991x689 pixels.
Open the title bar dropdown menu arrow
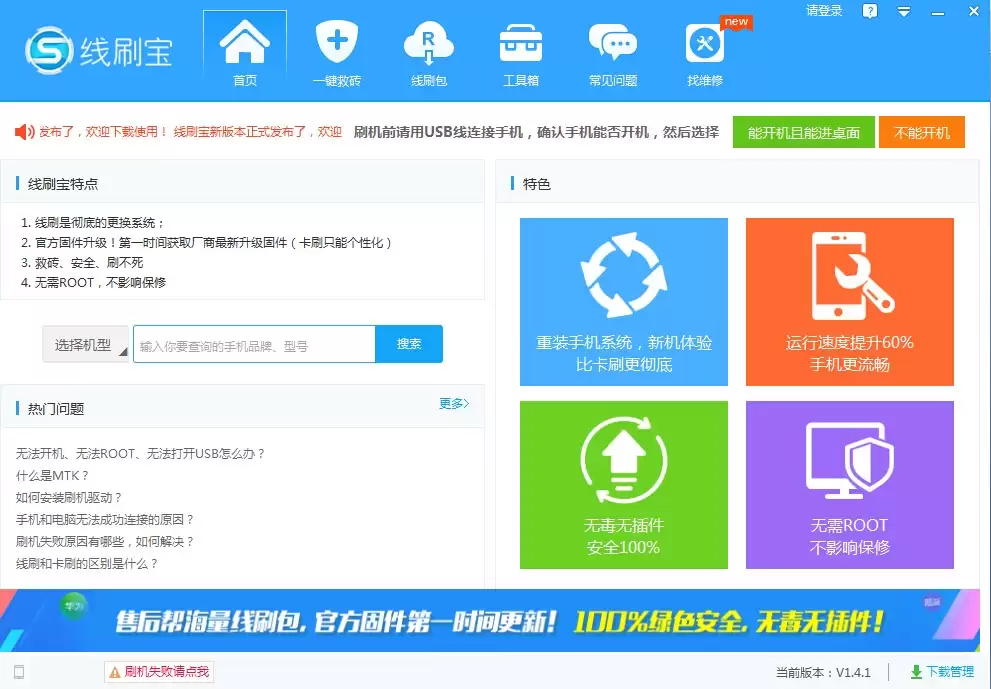(x=904, y=11)
